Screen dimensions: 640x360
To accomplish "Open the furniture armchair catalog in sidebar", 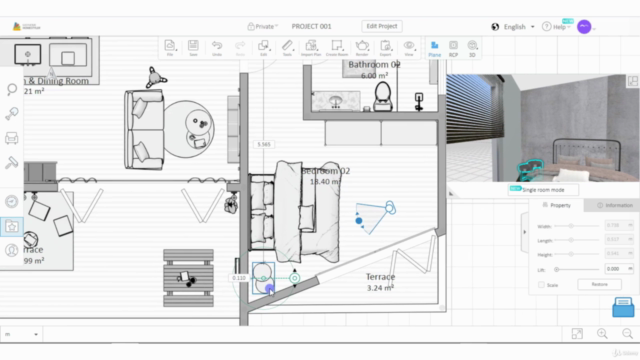I will coord(11,138).
